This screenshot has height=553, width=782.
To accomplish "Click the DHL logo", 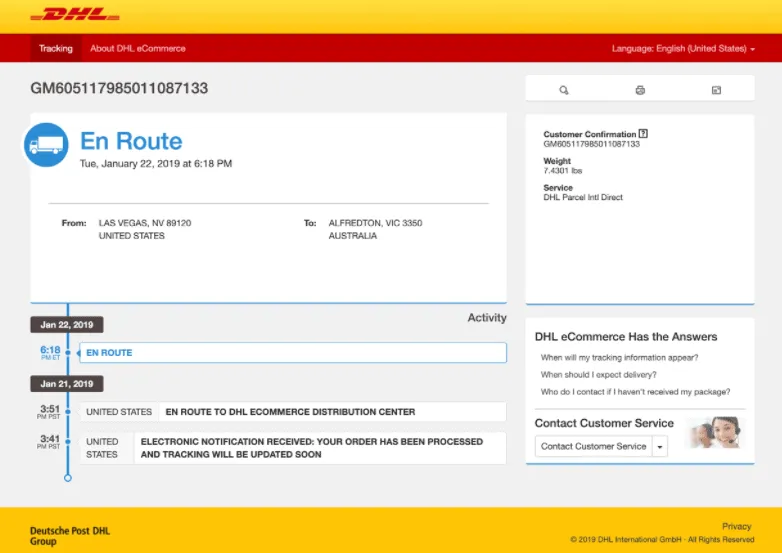I will [75, 14].
